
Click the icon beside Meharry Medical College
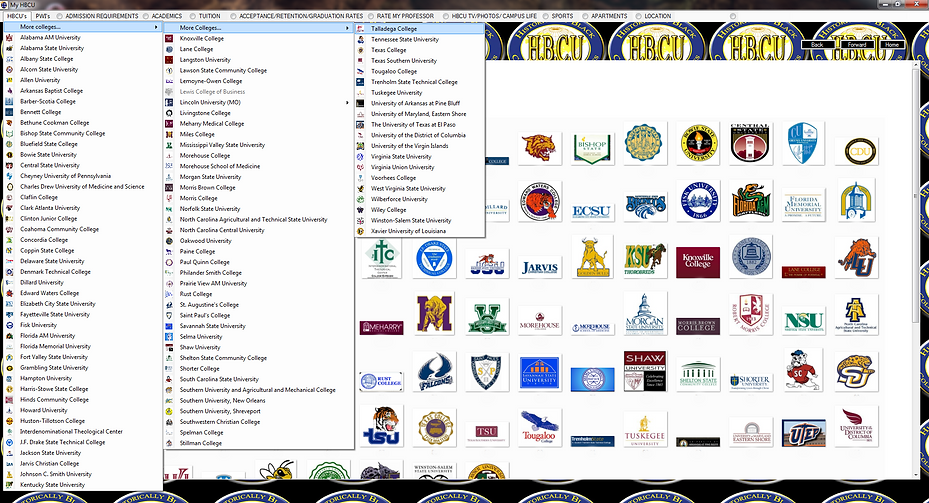169,124
